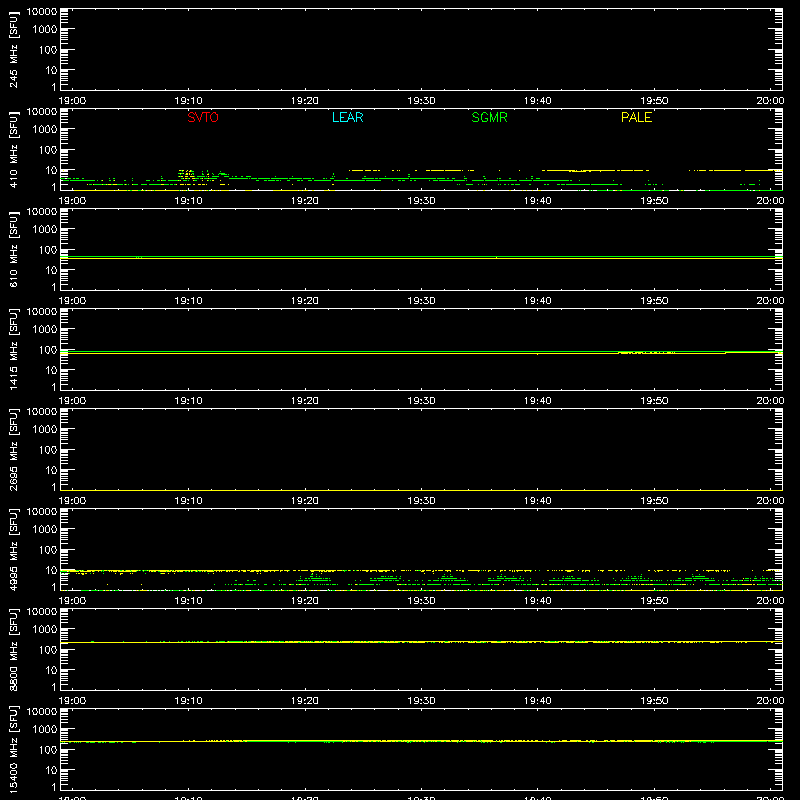Select the 610 MHz [SFU] axis title
Viewport: 800px width, 800px height.
pyautogui.click(x=13, y=249)
